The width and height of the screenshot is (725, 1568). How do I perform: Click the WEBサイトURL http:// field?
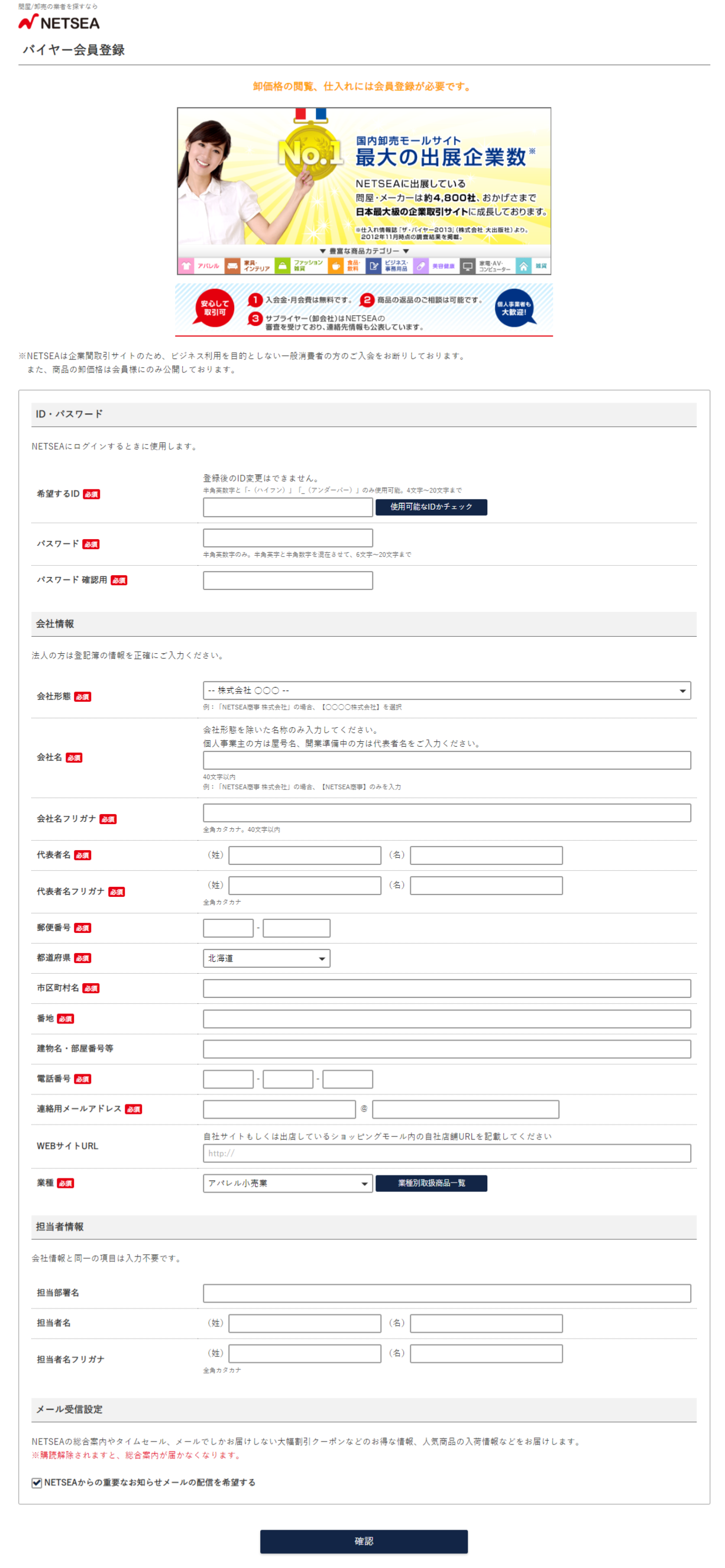point(446,1154)
